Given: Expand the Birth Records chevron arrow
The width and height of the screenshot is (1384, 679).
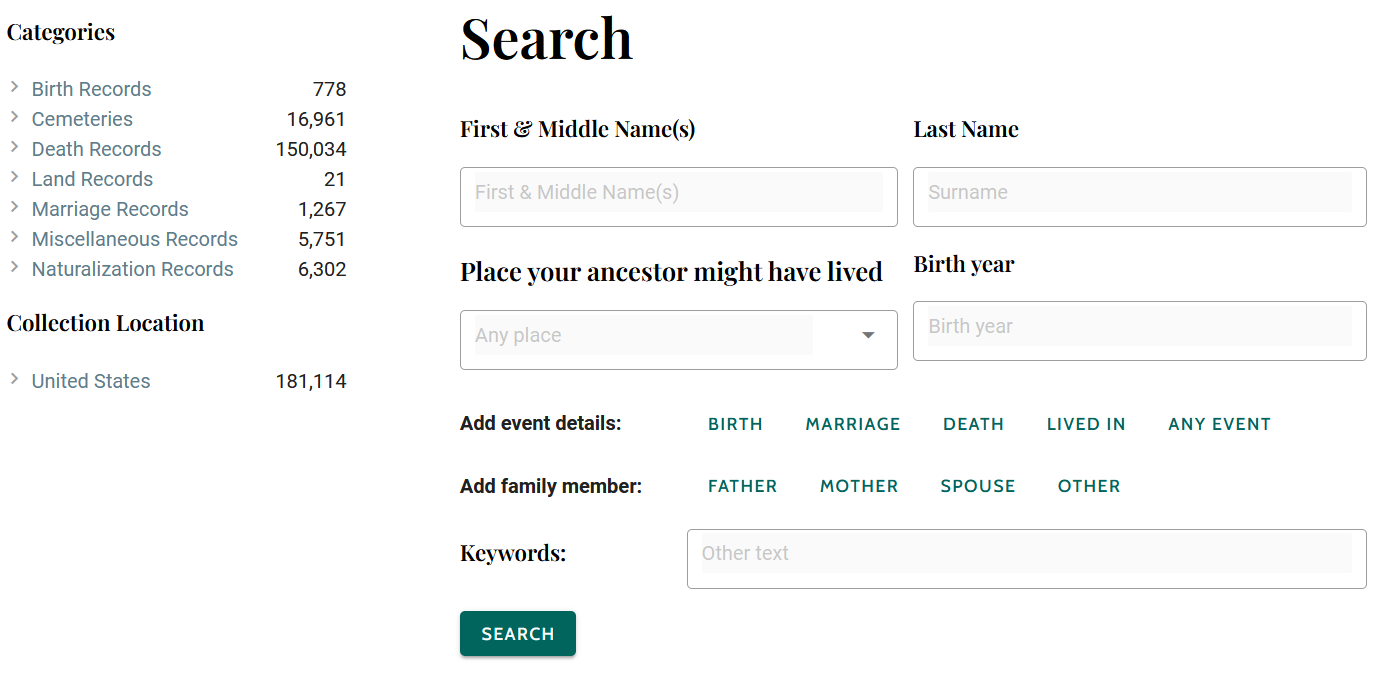Looking at the screenshot, I should (x=14, y=88).
